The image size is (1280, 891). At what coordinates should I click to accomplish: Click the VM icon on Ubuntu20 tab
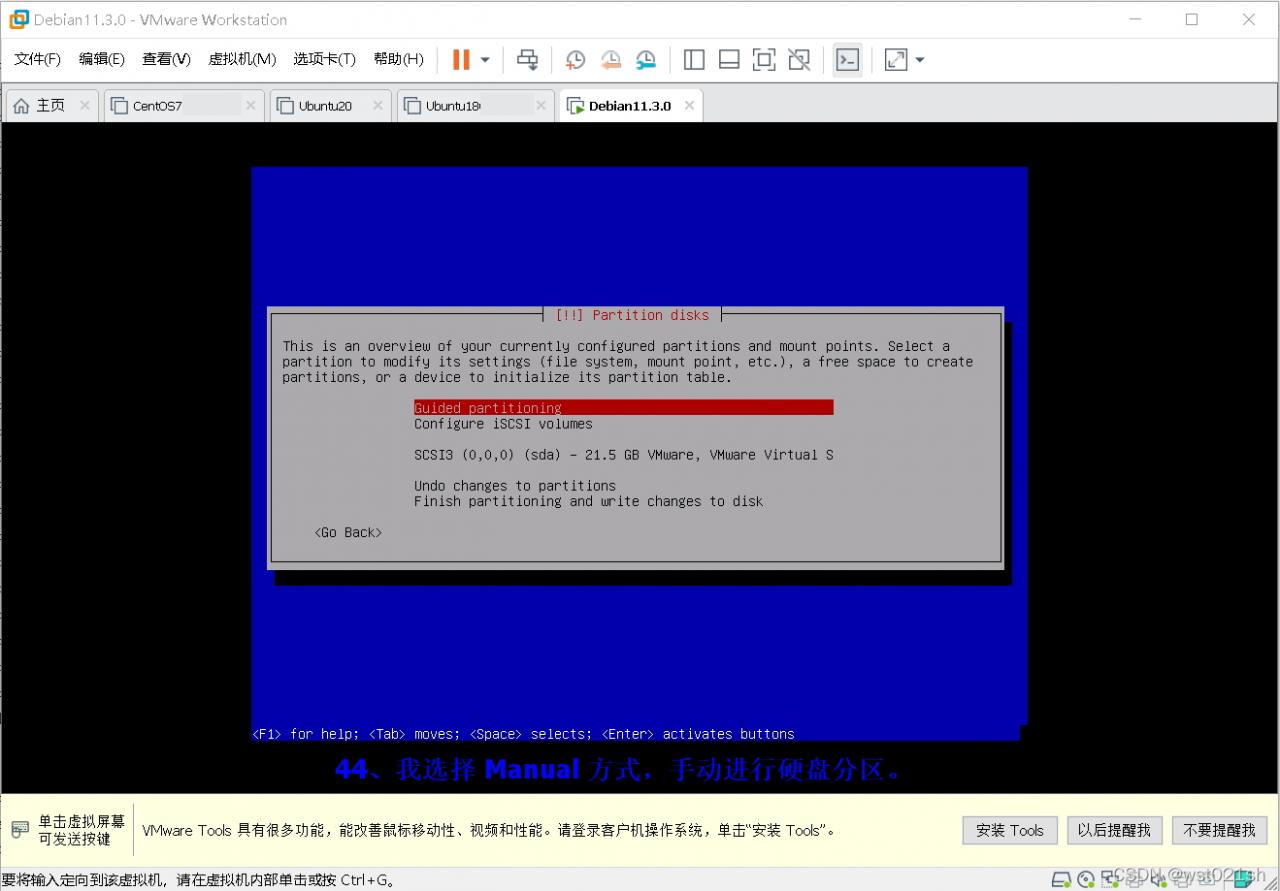click(x=285, y=105)
